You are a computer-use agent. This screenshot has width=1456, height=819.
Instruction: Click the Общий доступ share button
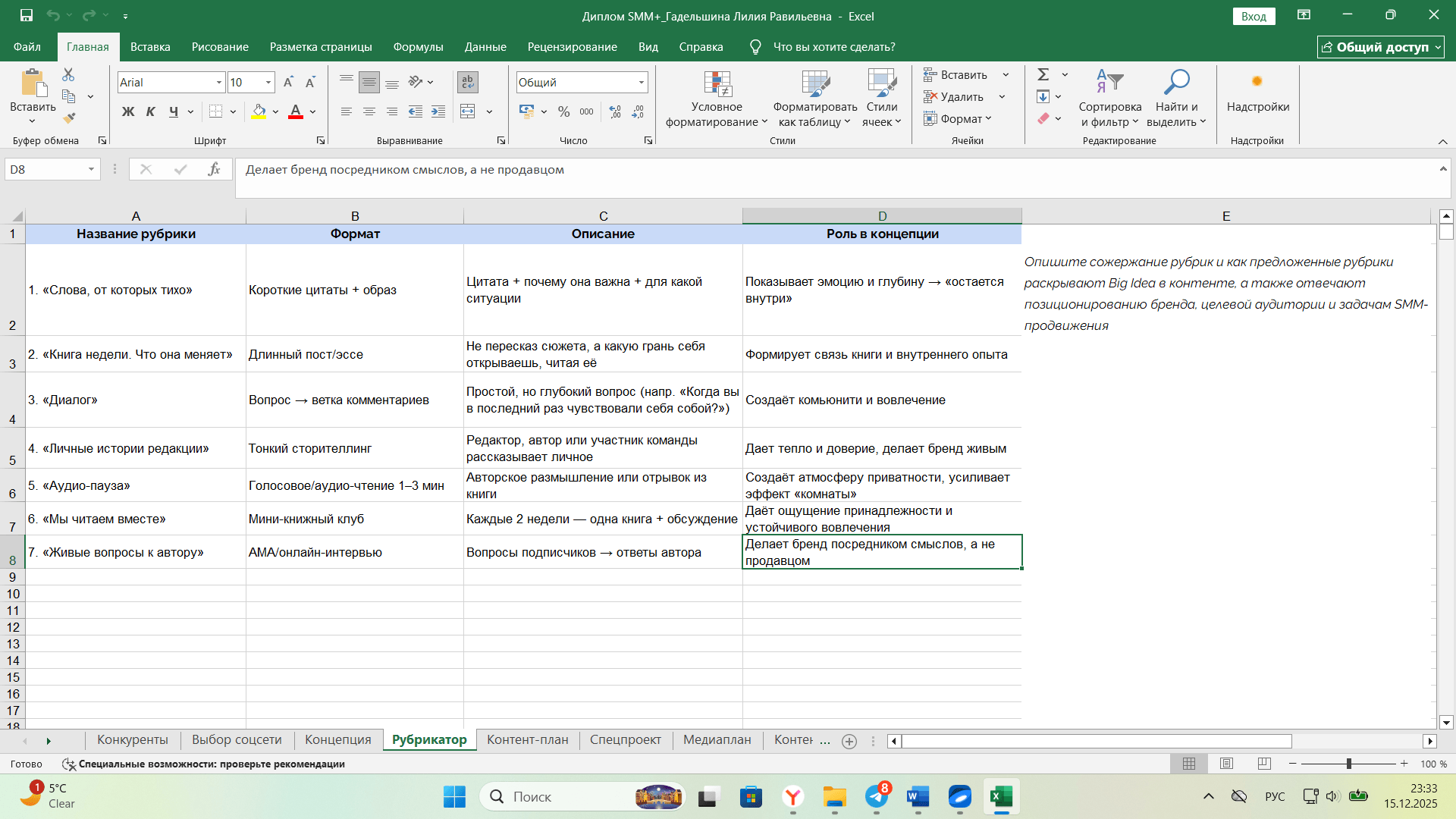[1380, 47]
